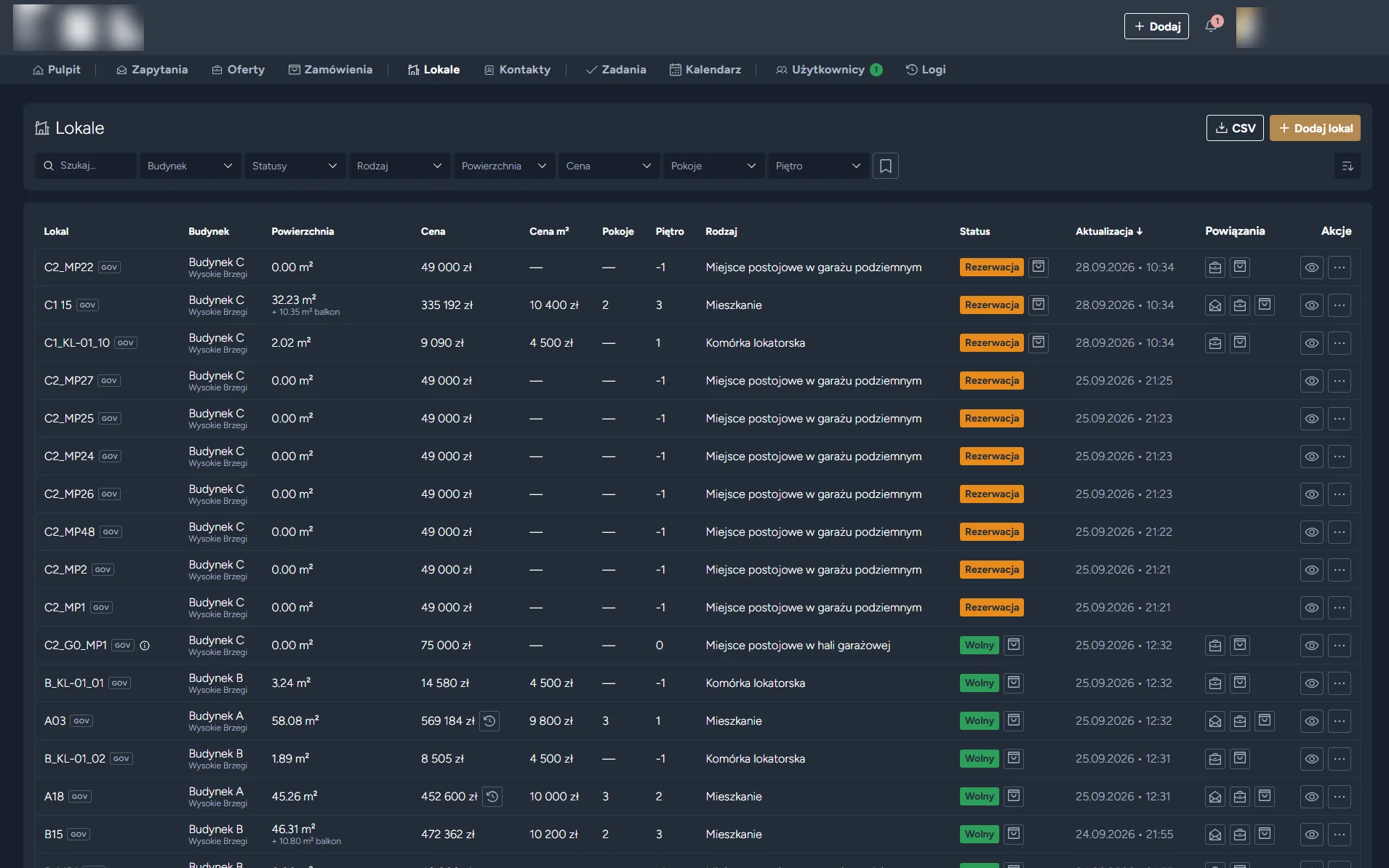The height and width of the screenshot is (868, 1389).
Task: Open order link icon for A03
Action: (1265, 720)
